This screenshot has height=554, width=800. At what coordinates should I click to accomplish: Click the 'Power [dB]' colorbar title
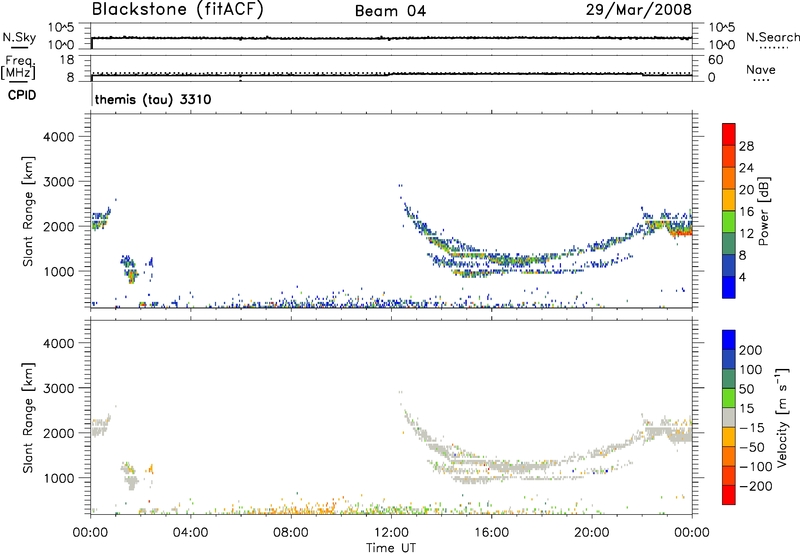[x=764, y=211]
